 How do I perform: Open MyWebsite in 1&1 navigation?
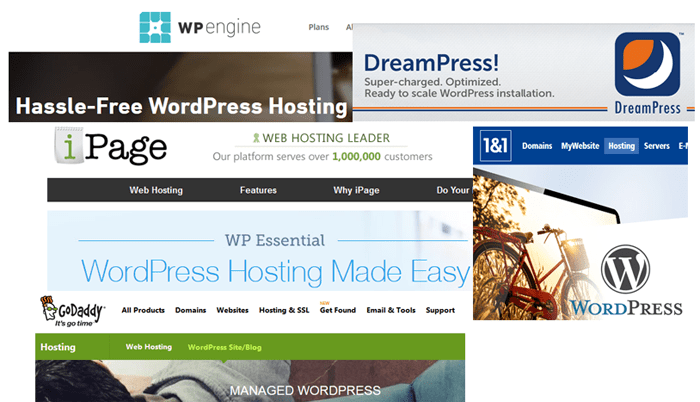click(580, 146)
